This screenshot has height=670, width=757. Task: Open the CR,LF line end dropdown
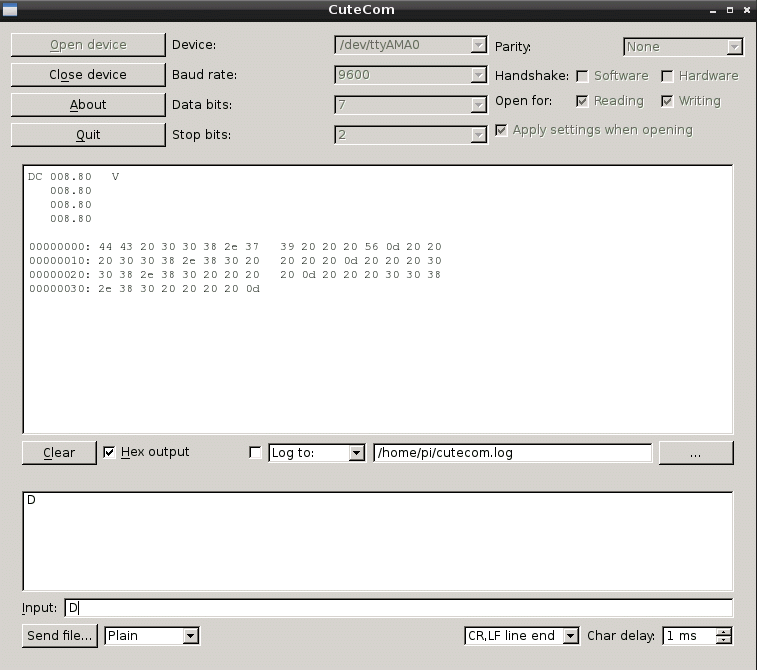pos(570,636)
